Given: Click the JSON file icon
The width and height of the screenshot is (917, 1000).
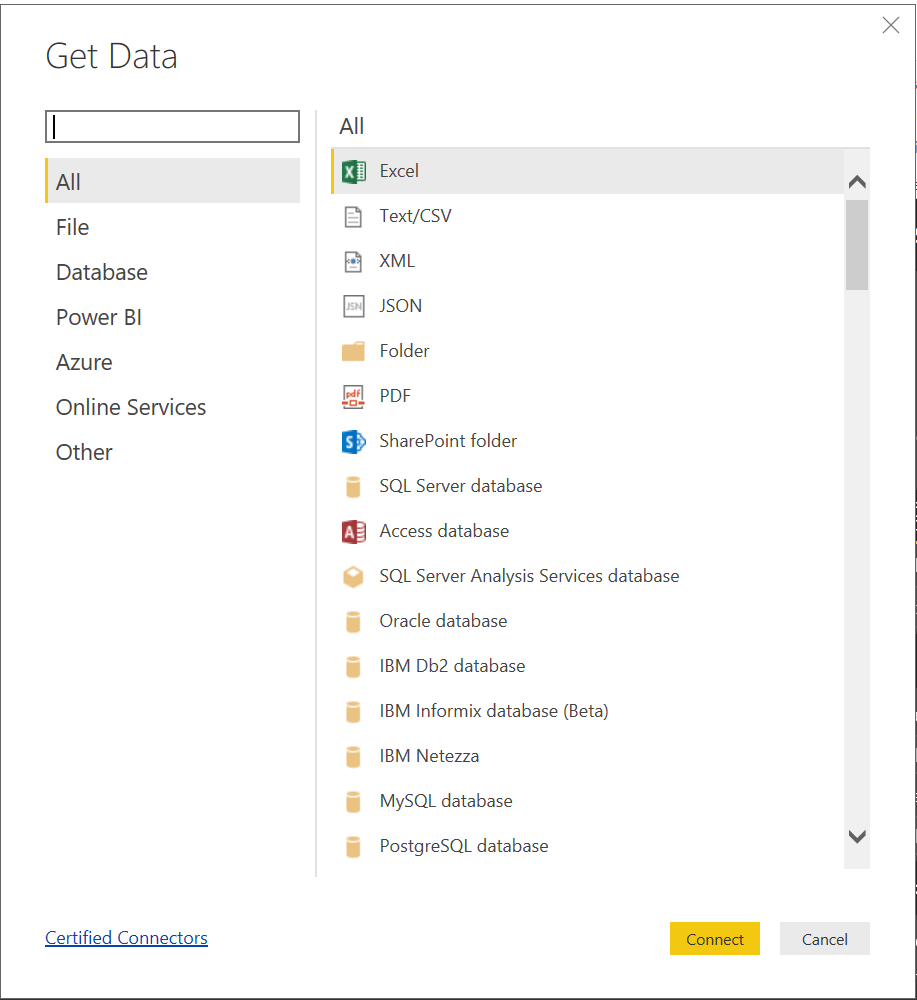Looking at the screenshot, I should click(x=353, y=307).
